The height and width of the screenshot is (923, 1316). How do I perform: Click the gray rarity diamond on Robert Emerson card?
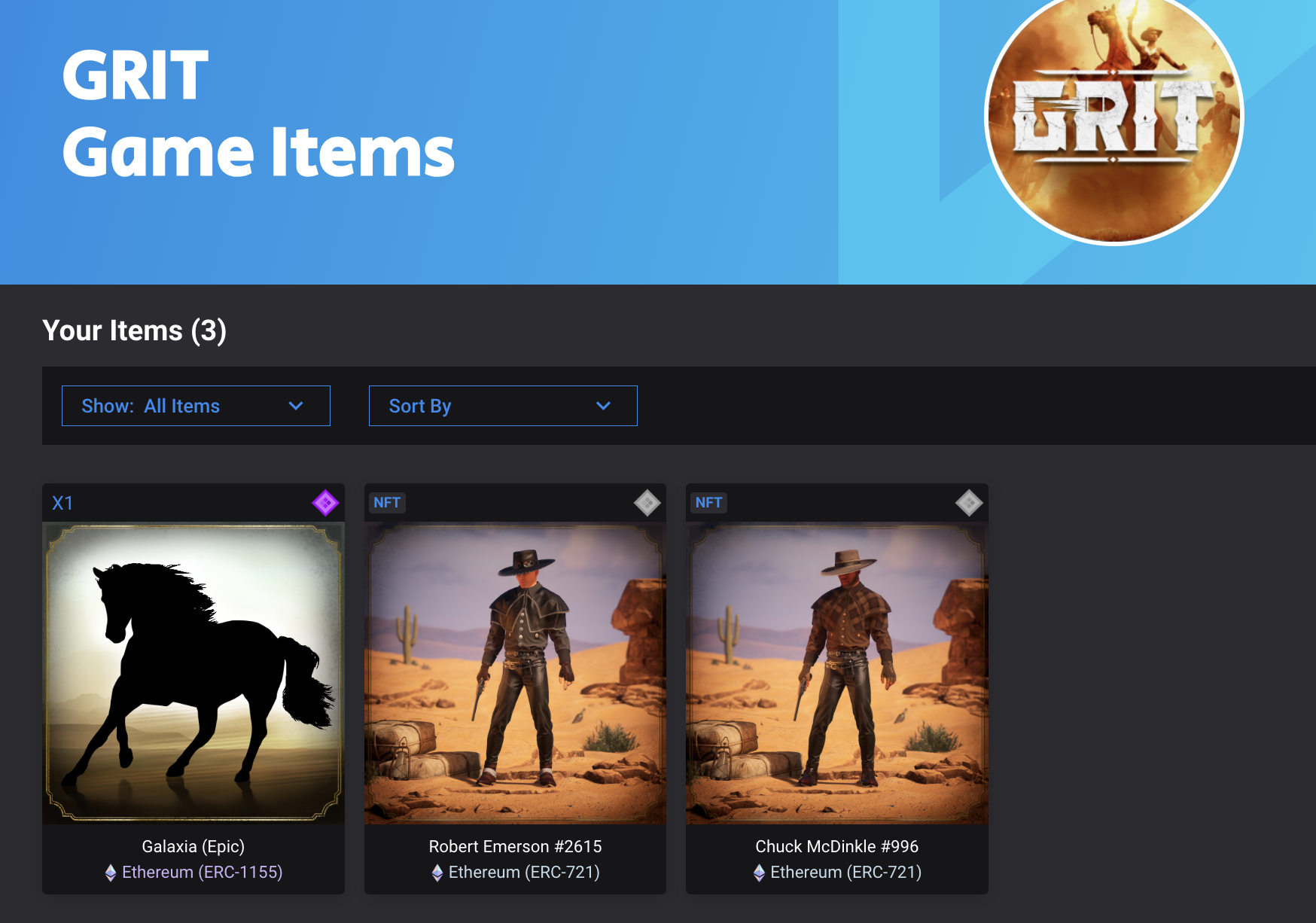[647, 503]
